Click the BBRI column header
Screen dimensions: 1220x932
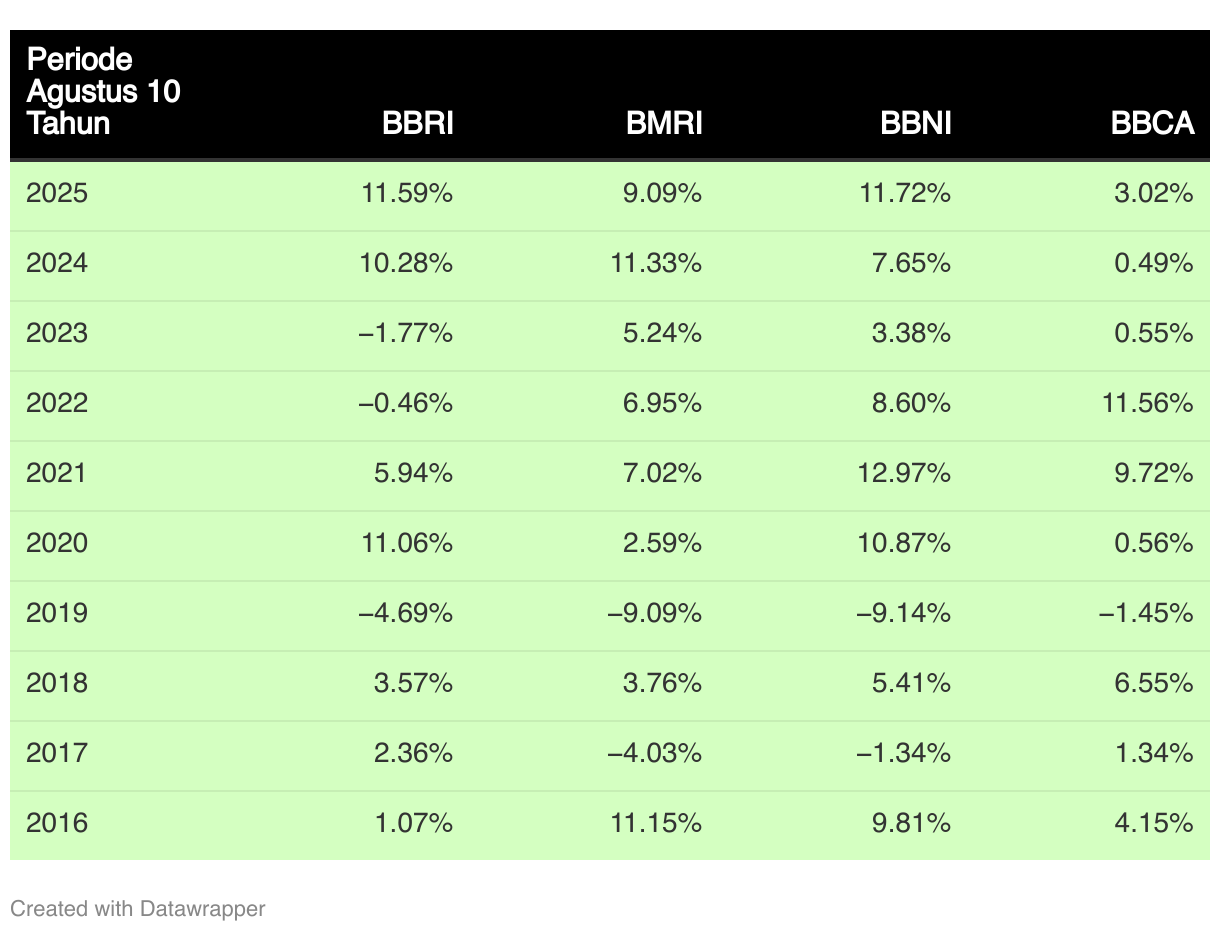tap(418, 123)
